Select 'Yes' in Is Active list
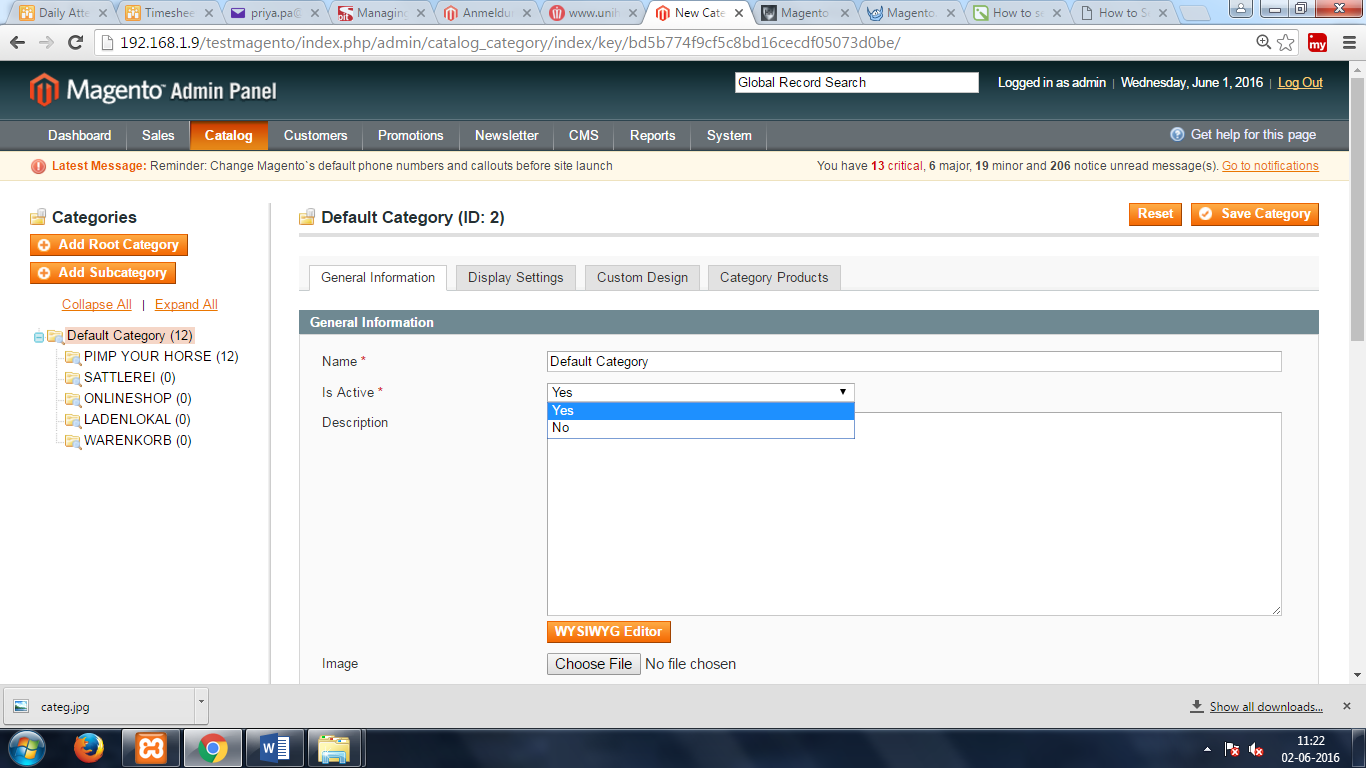 pyautogui.click(x=701, y=410)
